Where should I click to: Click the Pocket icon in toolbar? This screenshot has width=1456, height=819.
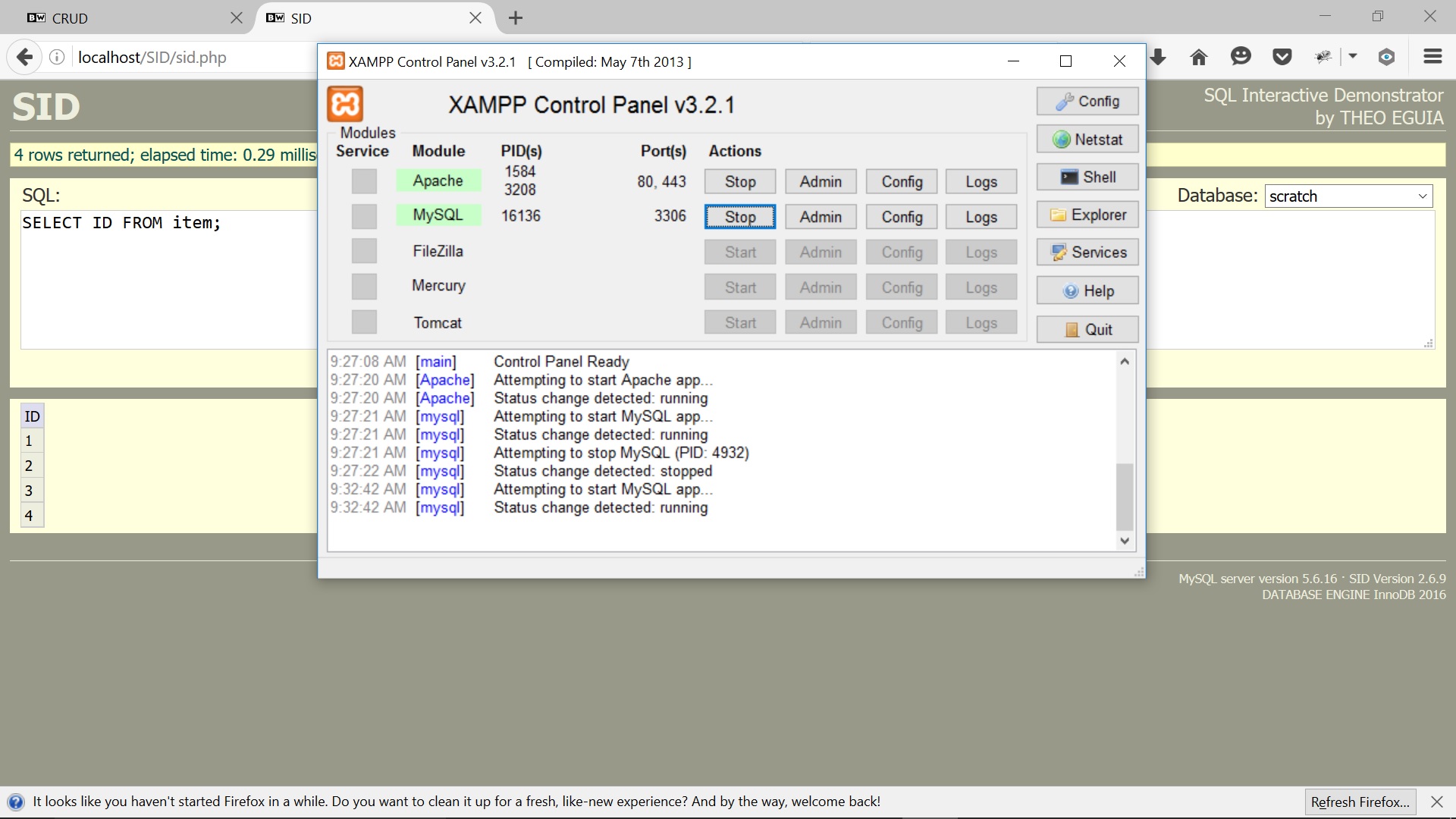(x=1282, y=57)
